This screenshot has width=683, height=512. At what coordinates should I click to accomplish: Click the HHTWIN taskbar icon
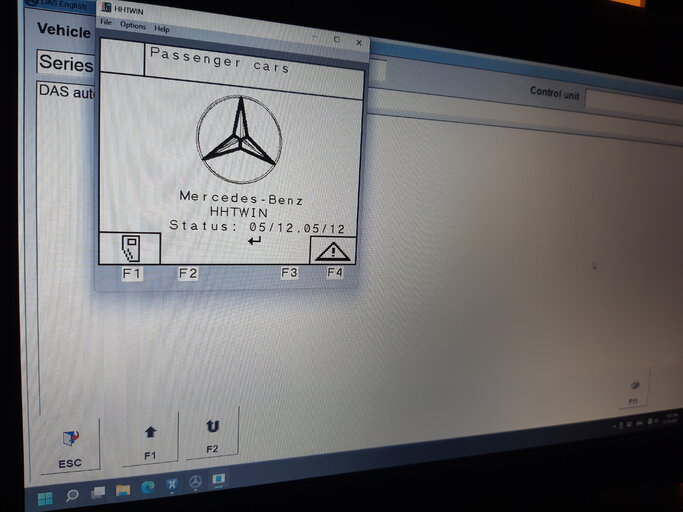(x=218, y=479)
